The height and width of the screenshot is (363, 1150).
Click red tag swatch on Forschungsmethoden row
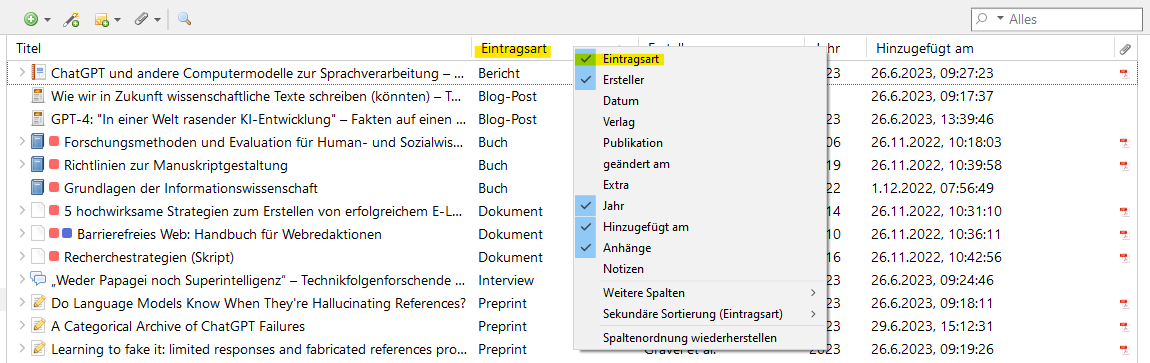(54, 142)
